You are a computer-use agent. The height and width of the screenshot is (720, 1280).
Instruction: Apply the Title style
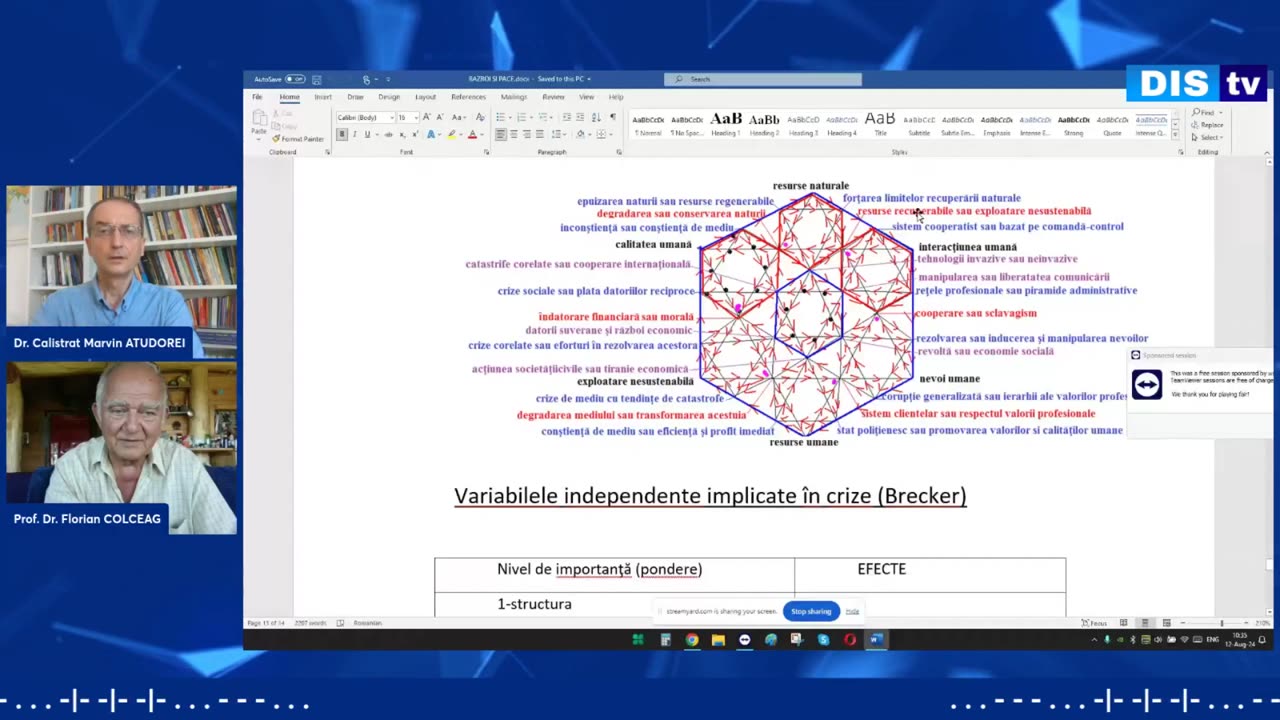881,123
